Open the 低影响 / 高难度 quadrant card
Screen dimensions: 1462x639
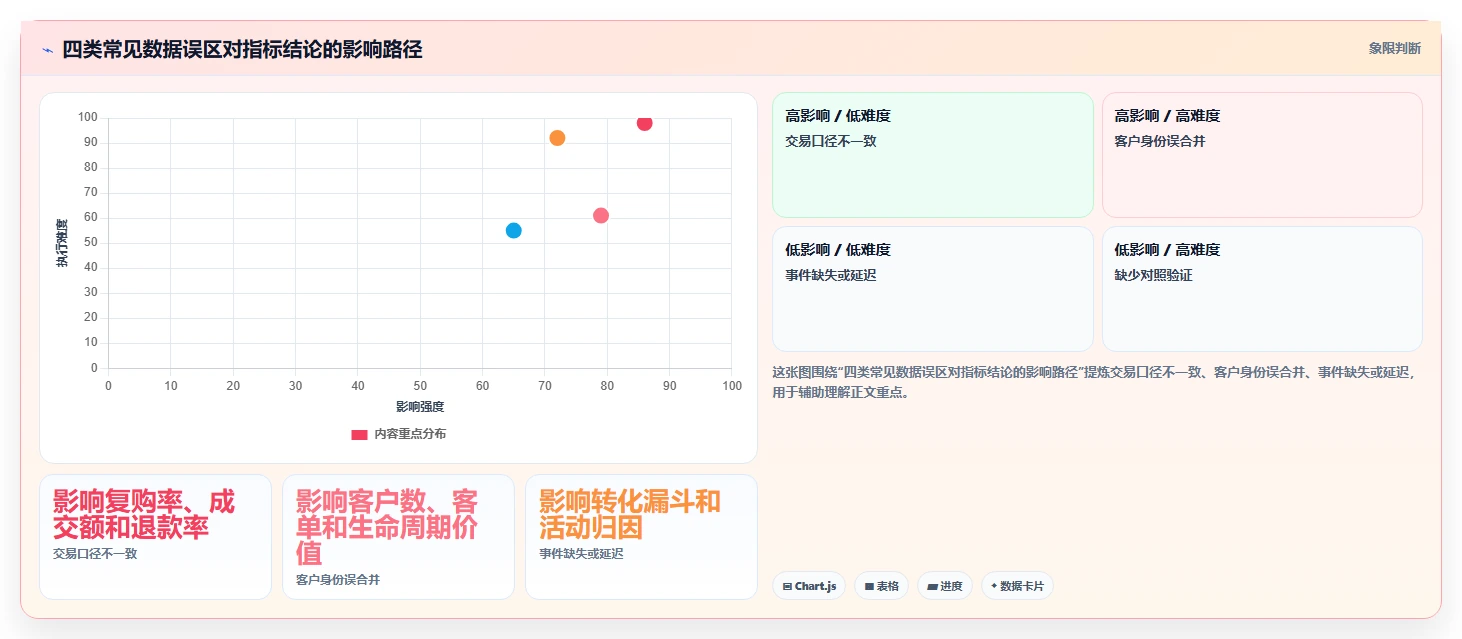[1262, 289]
